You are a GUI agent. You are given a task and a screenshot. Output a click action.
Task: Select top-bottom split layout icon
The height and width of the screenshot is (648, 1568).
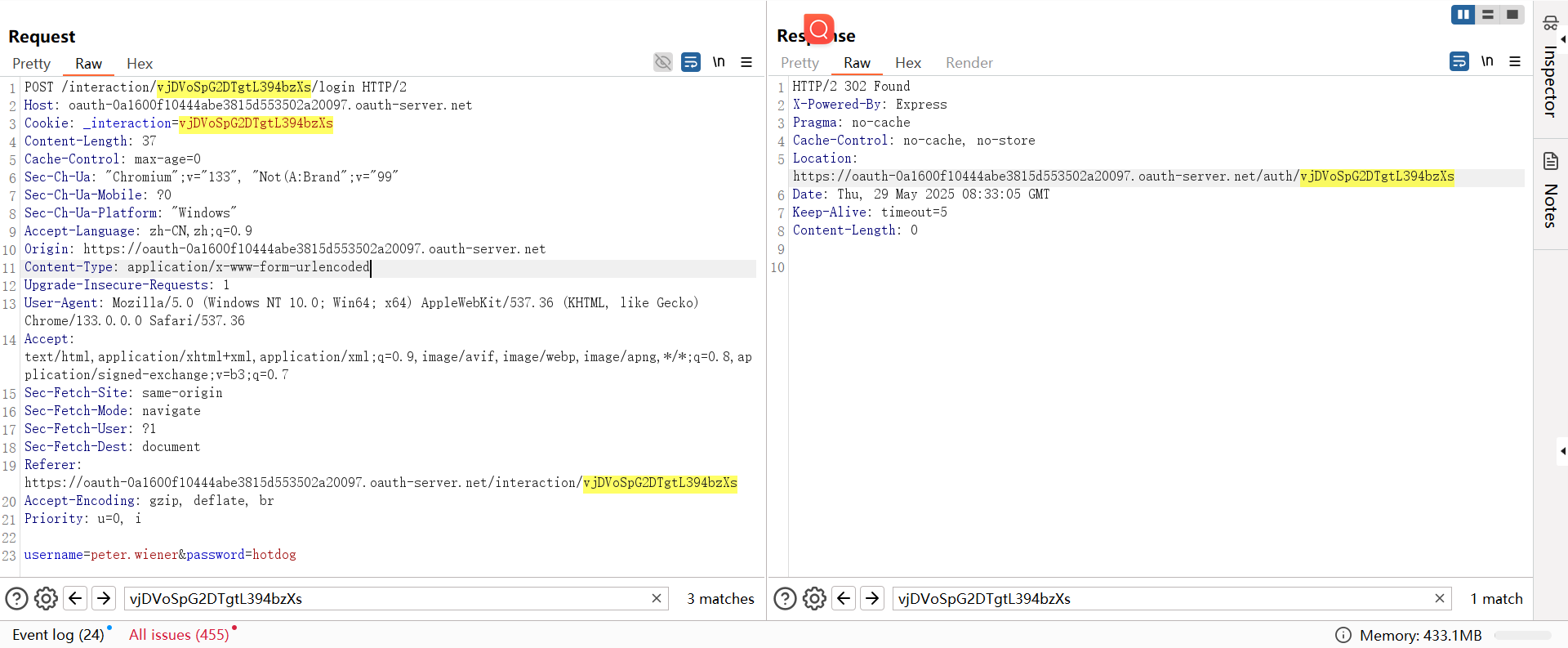point(1488,15)
